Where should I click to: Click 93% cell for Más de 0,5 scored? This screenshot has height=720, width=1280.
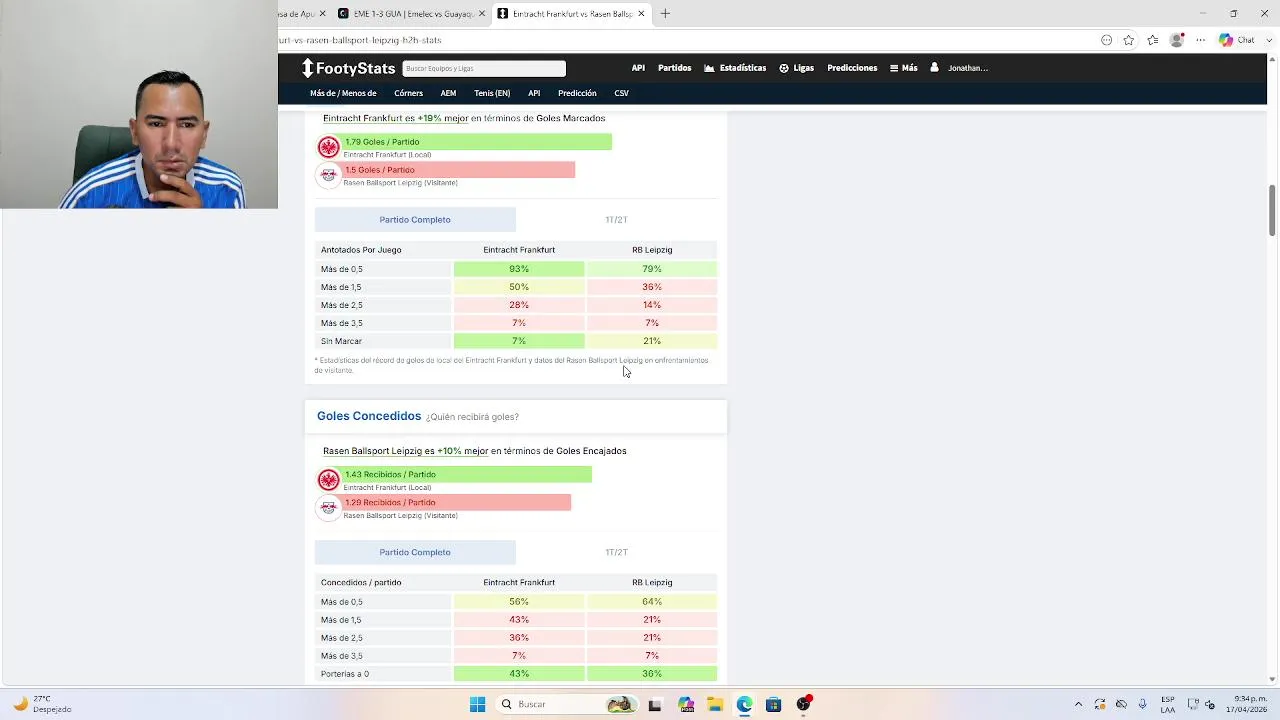(519, 269)
